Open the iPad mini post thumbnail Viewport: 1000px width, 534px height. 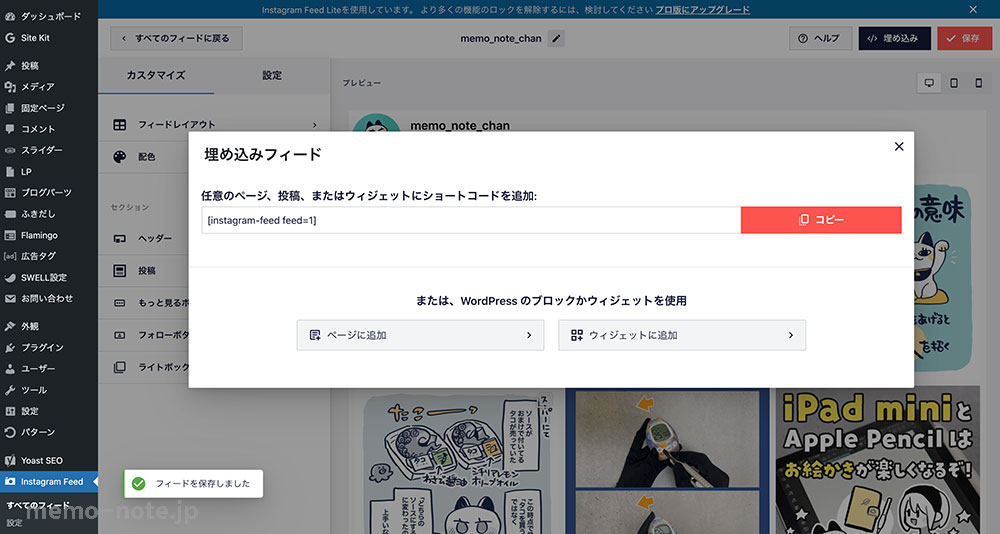[x=878, y=461]
